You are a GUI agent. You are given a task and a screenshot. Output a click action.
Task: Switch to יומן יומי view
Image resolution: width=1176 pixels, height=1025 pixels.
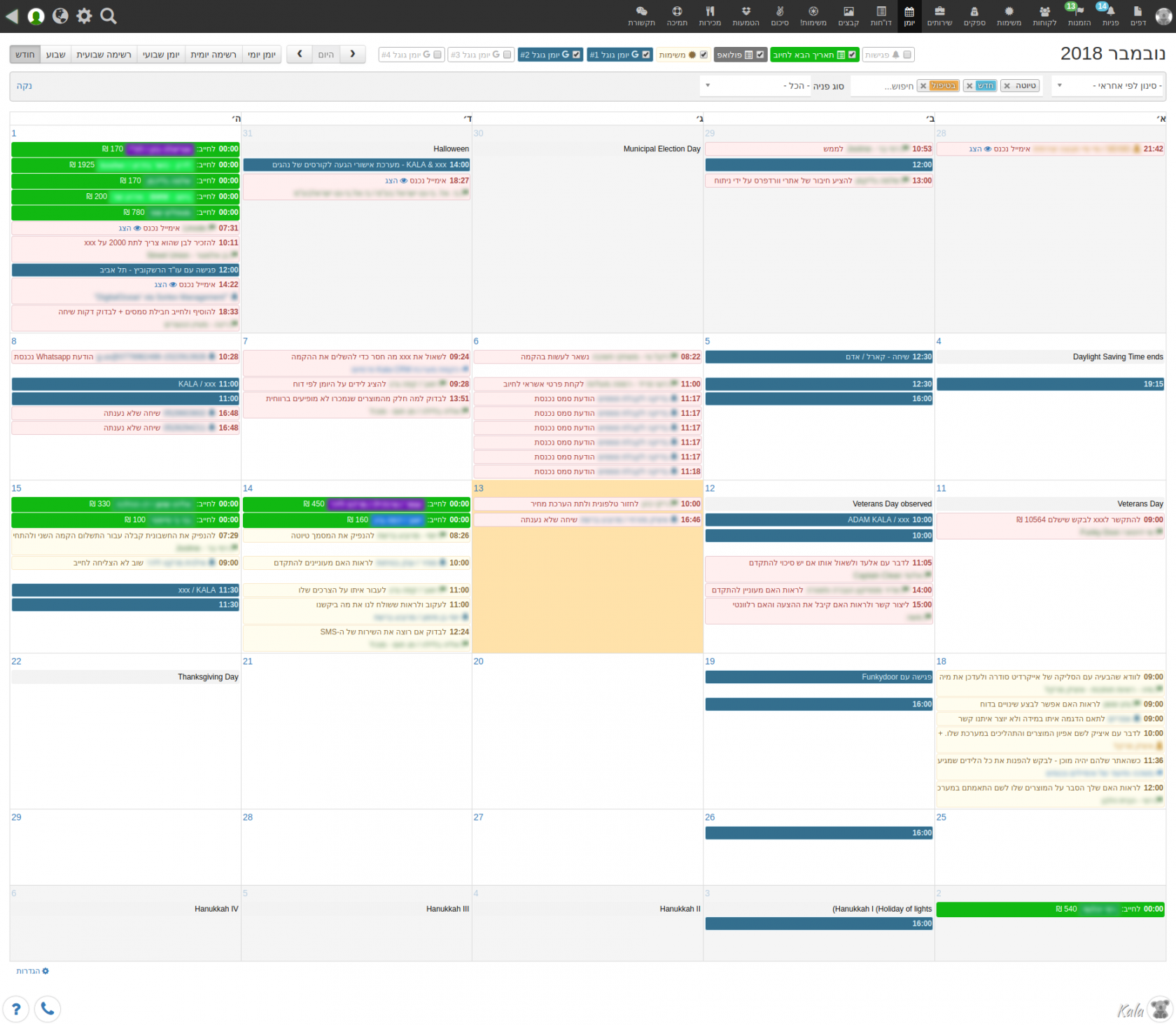[x=262, y=55]
